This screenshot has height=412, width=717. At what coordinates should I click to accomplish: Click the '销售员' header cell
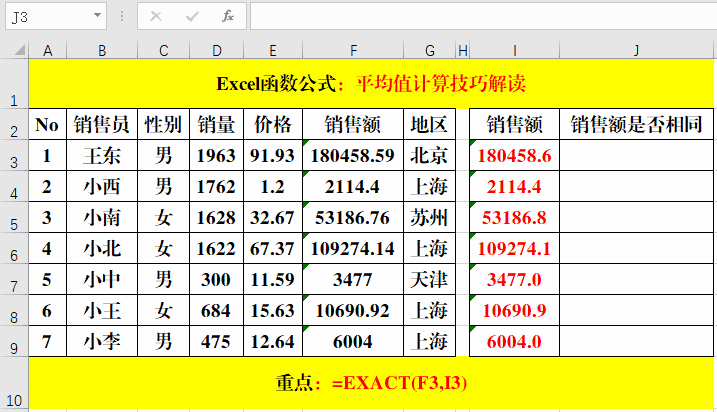click(x=102, y=124)
